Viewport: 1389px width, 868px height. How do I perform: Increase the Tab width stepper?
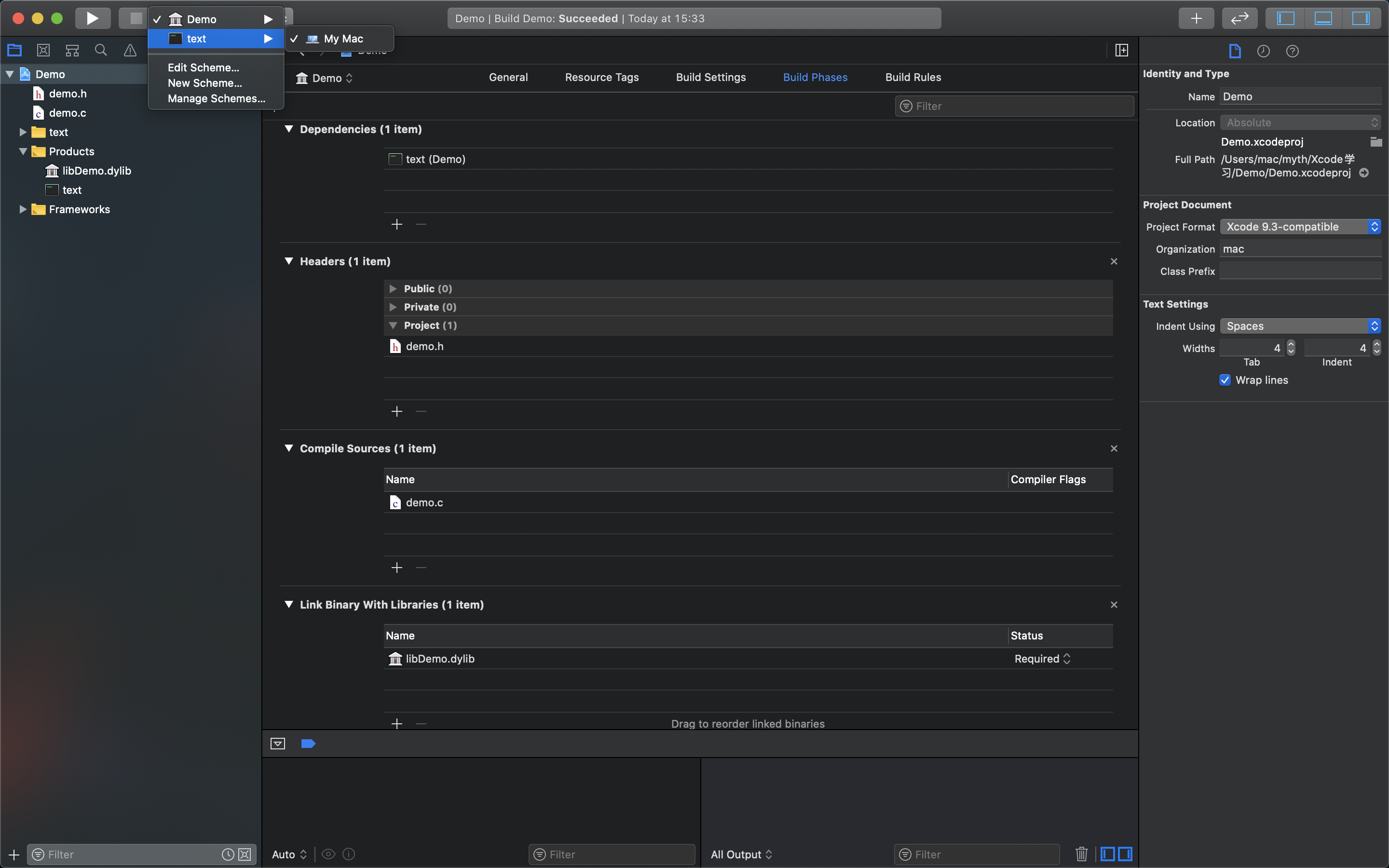pyautogui.click(x=1291, y=344)
